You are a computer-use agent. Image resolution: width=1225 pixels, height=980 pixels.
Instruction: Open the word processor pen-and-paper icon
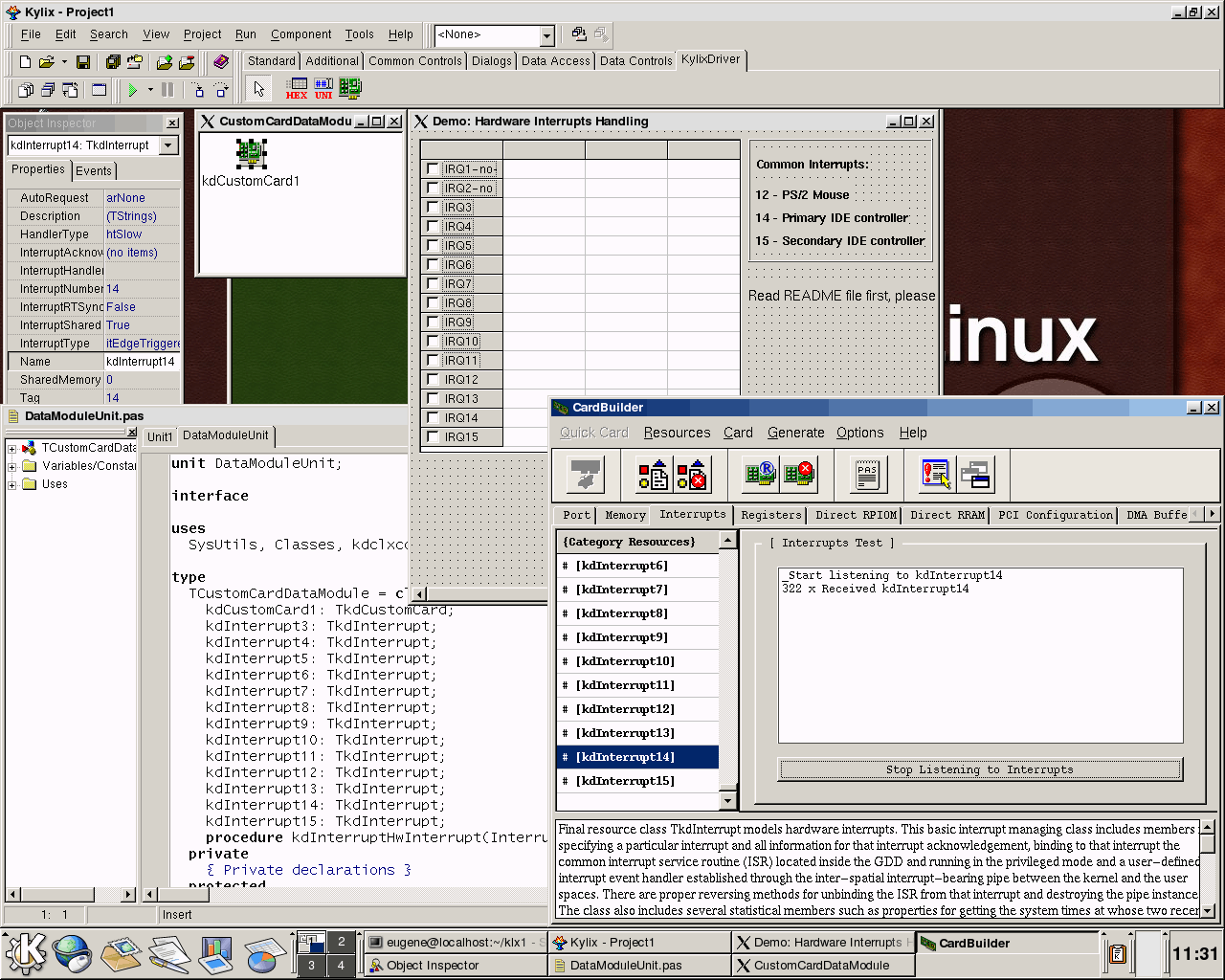168,953
